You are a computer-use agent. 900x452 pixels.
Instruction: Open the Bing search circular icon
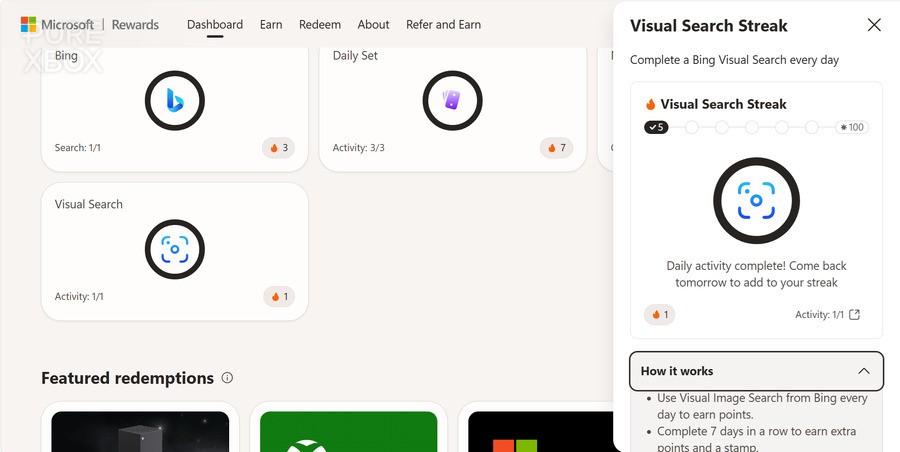(x=174, y=101)
